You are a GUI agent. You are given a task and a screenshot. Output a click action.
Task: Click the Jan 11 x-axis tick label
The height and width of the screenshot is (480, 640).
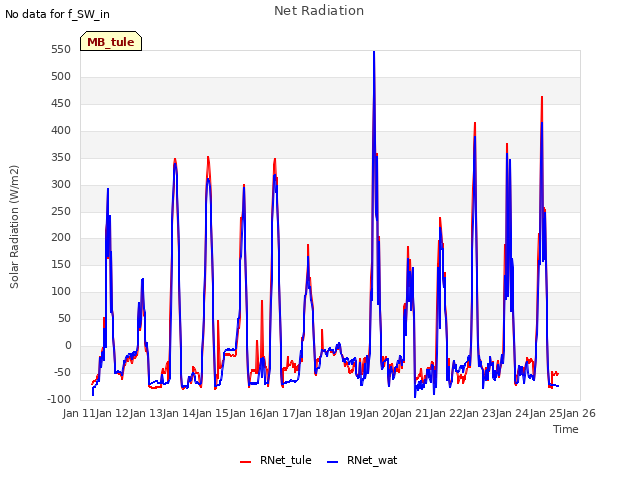pos(79,413)
